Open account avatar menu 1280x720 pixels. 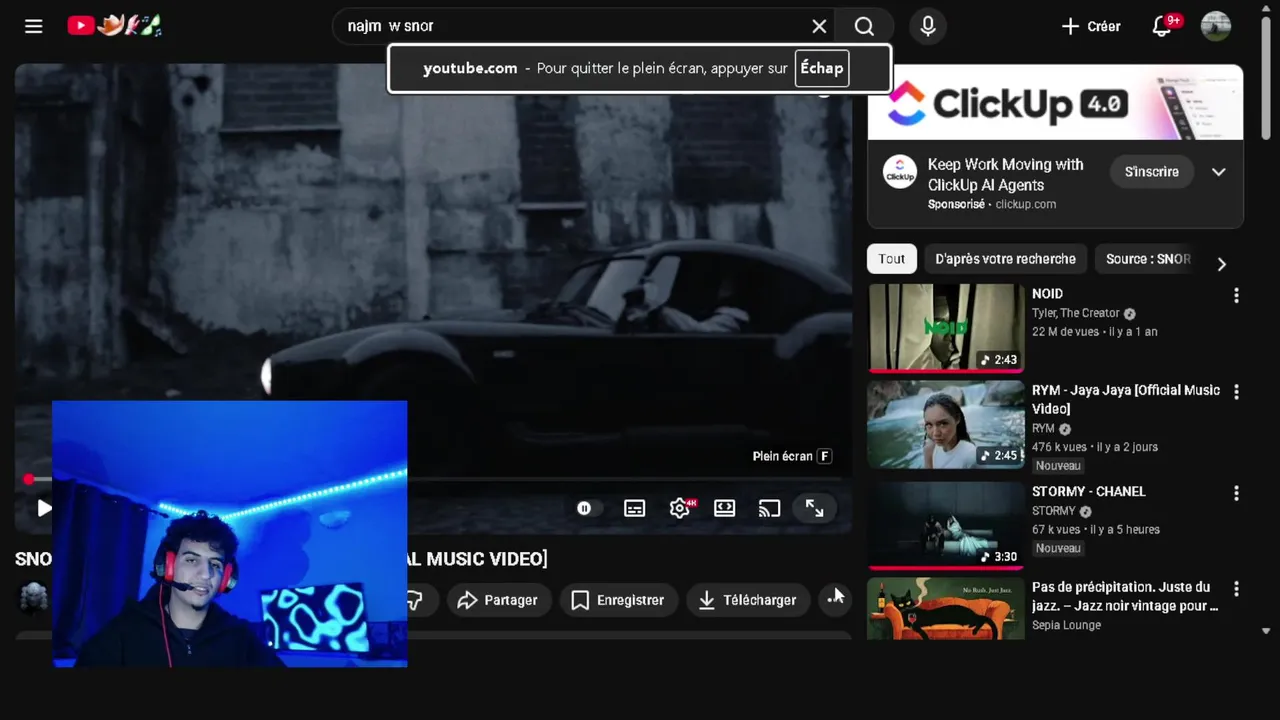pos(1216,26)
